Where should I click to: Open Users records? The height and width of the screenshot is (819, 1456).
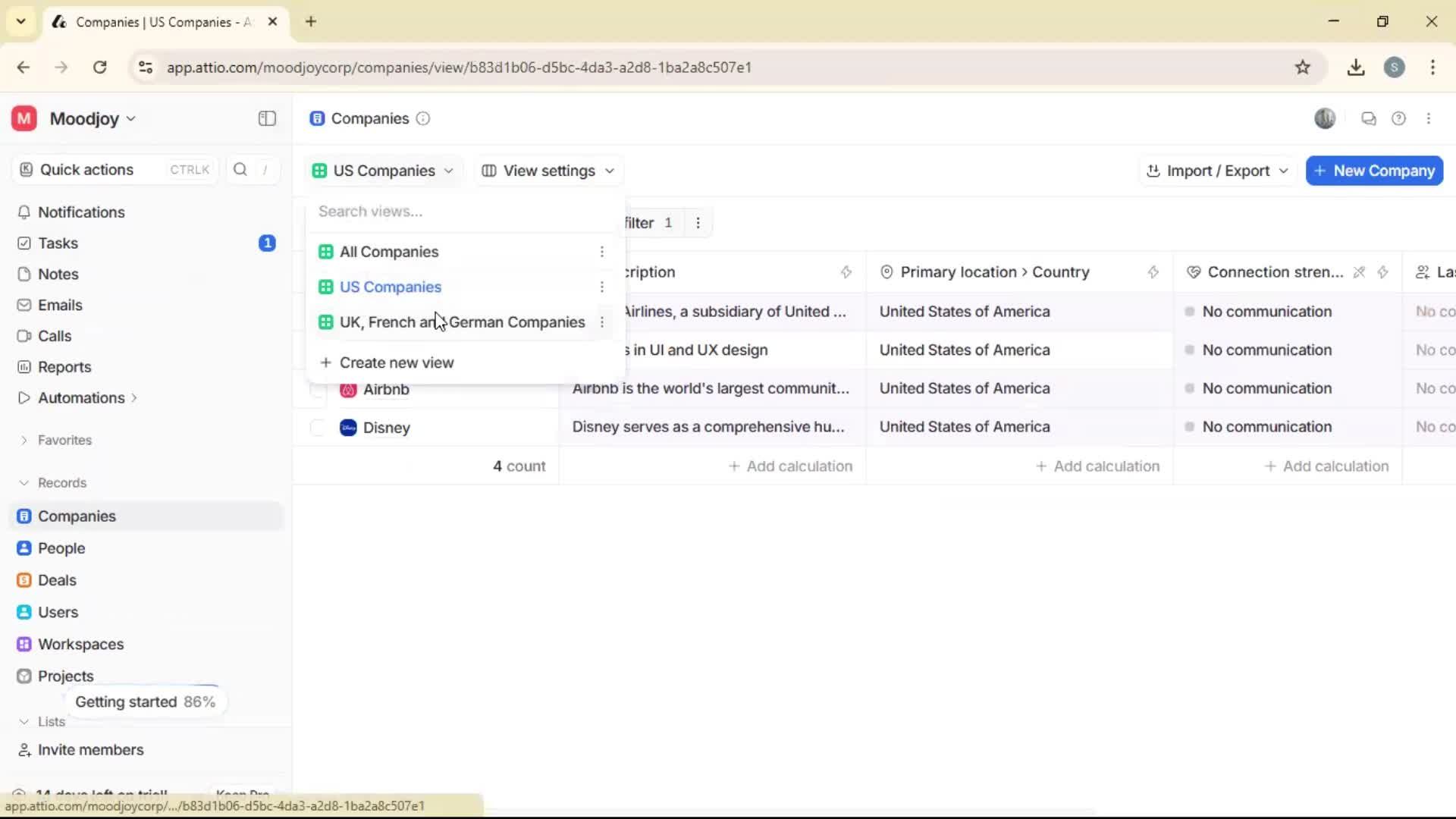(58, 612)
